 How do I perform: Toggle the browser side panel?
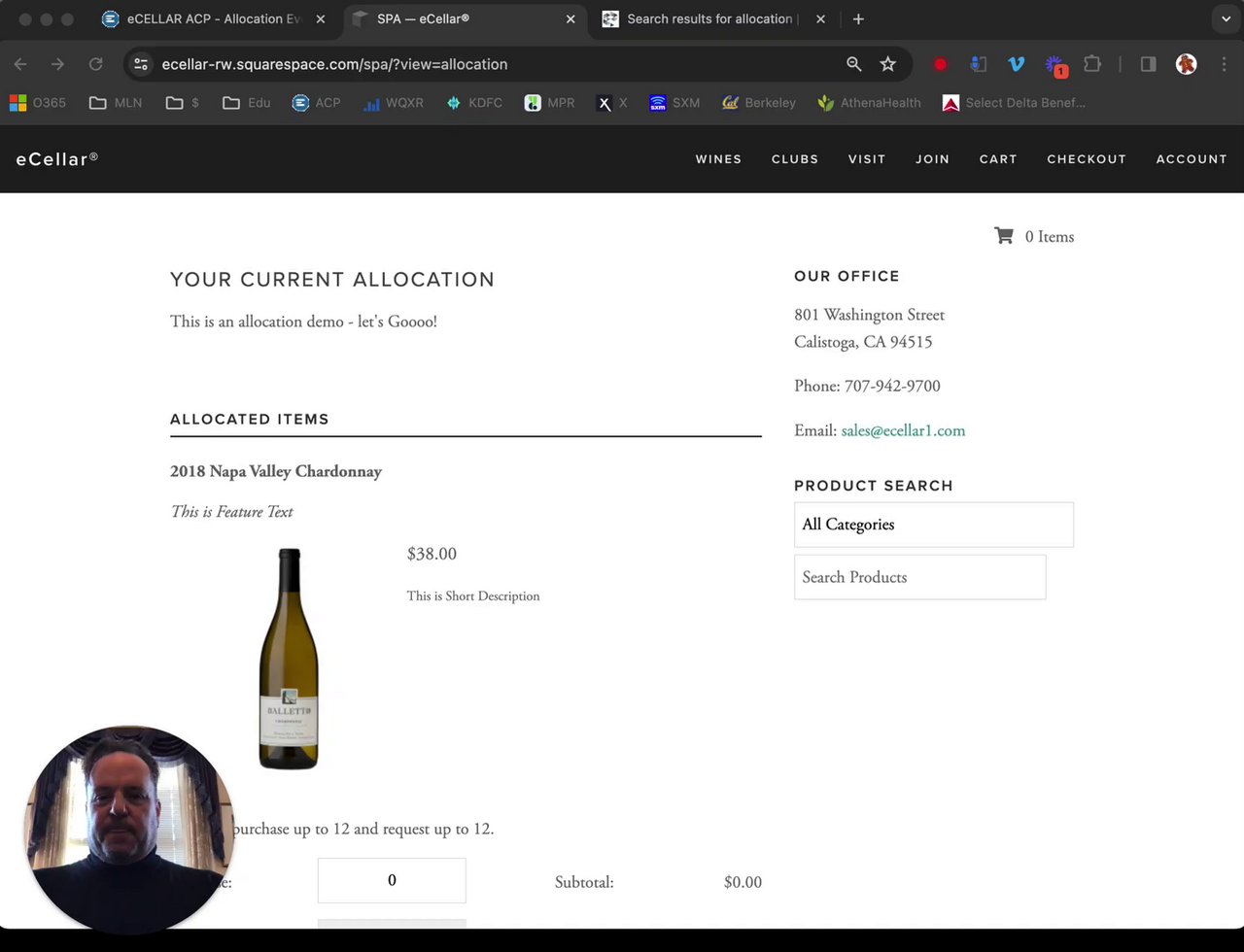click(x=1148, y=64)
